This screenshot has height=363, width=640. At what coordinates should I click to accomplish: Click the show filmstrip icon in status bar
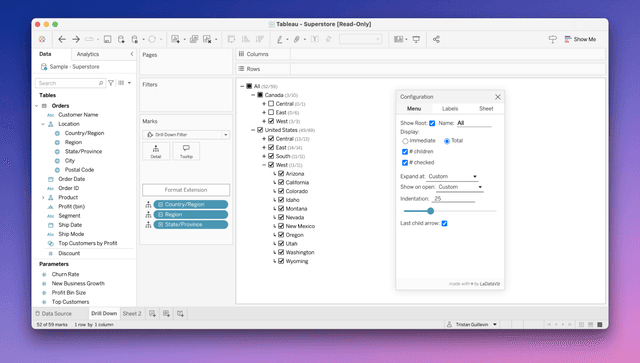coord(591,325)
